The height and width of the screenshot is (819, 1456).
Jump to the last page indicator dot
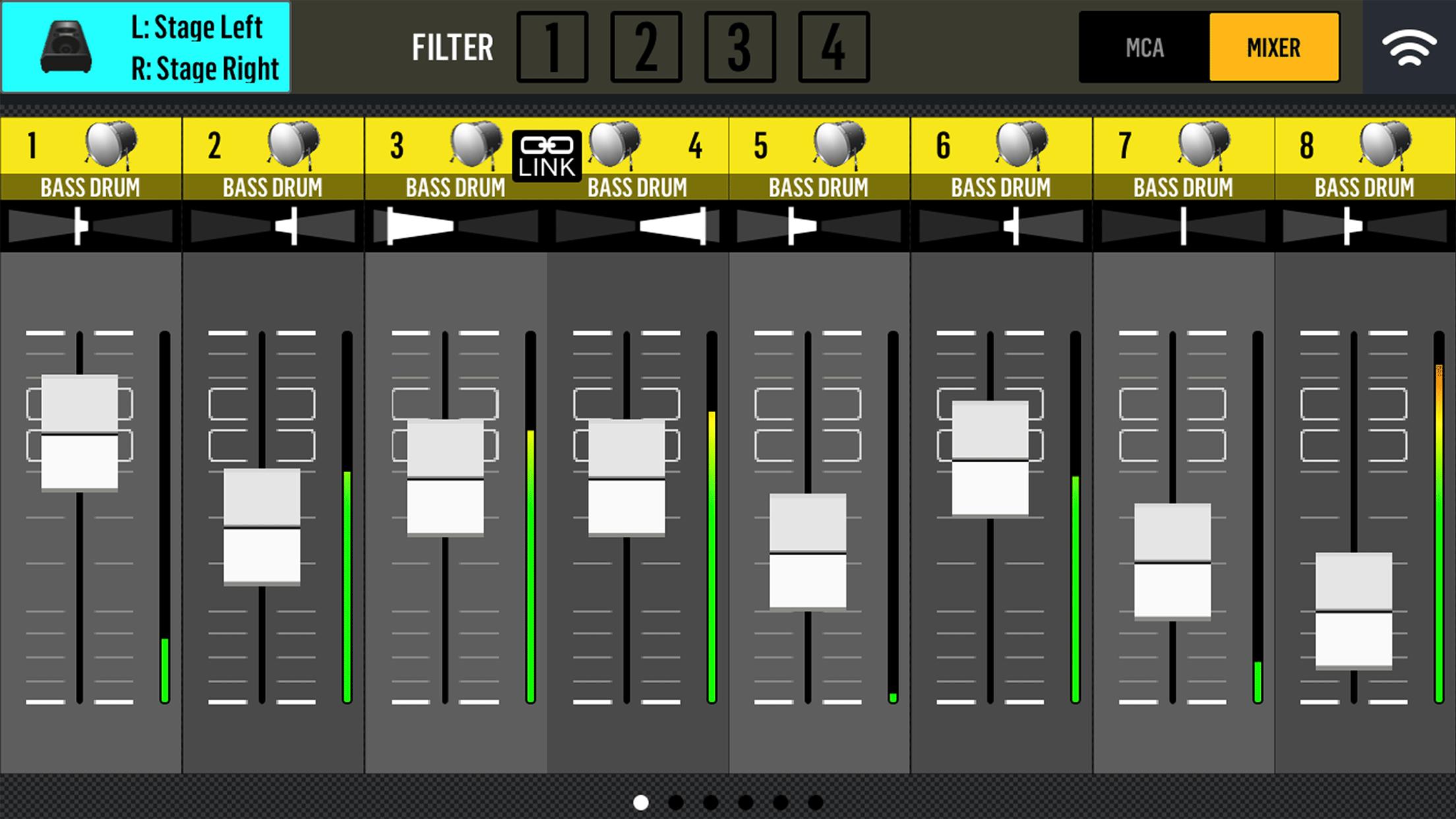tap(816, 802)
